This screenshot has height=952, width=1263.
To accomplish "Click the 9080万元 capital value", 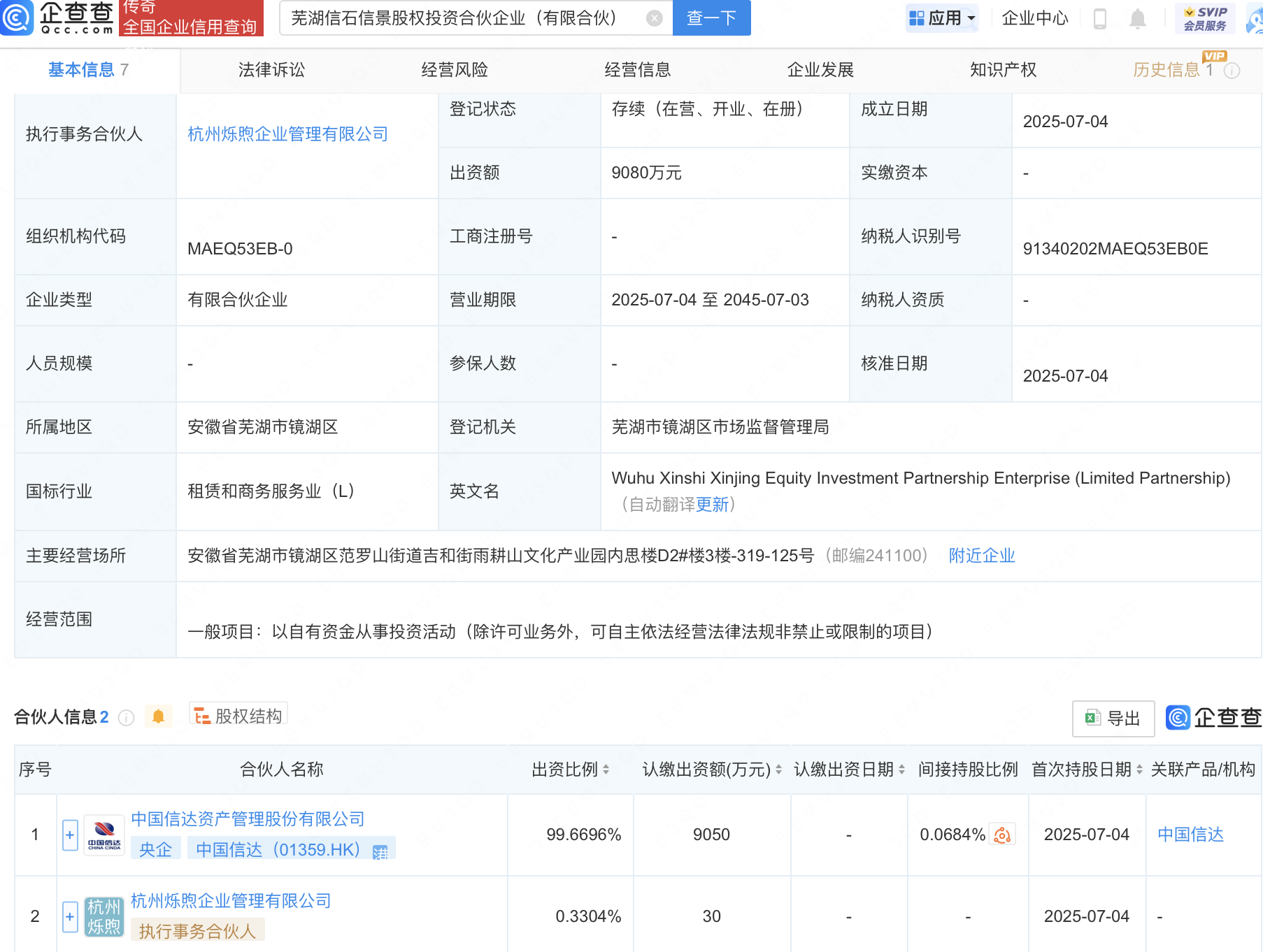I will point(646,173).
